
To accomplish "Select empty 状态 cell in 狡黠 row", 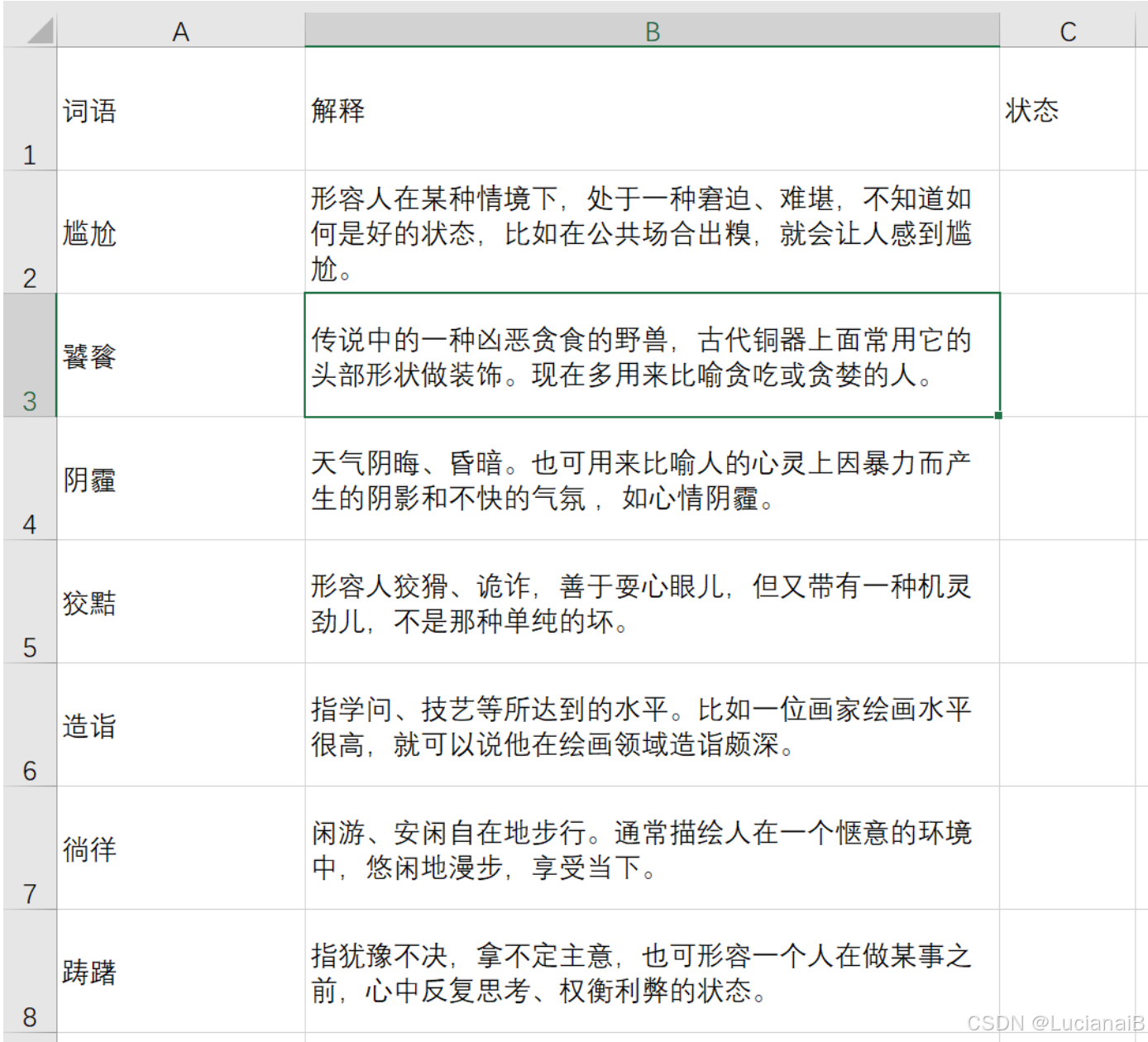I will tap(1068, 602).
